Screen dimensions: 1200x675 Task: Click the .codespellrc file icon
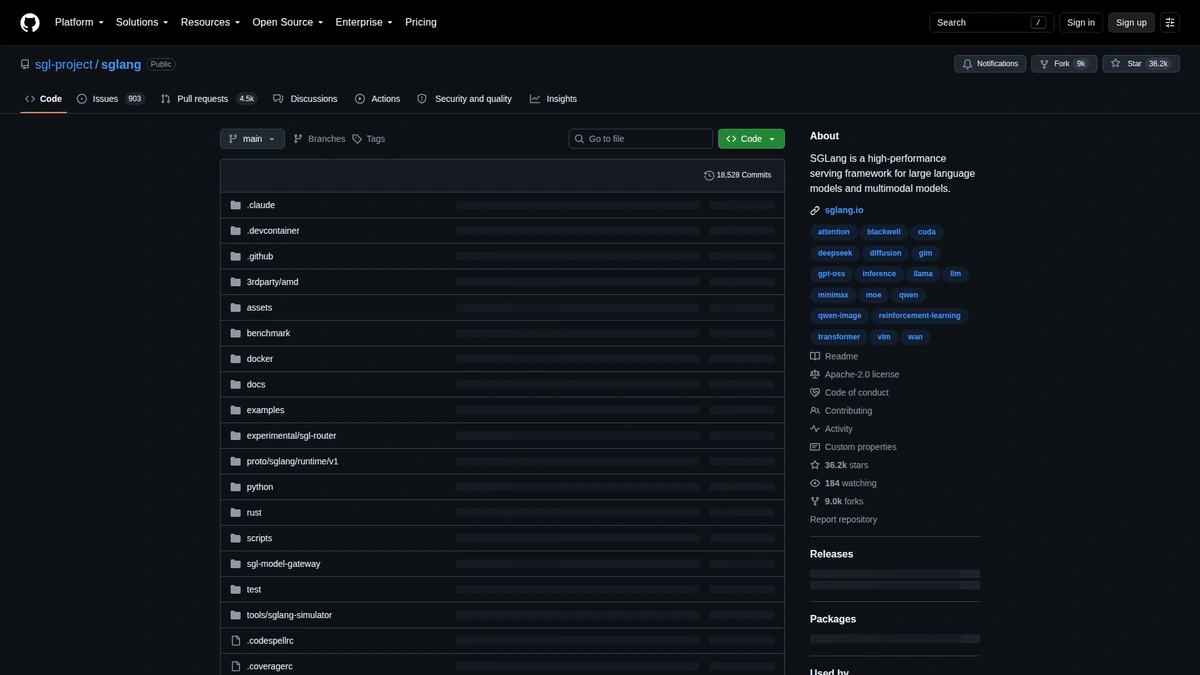tap(236, 641)
